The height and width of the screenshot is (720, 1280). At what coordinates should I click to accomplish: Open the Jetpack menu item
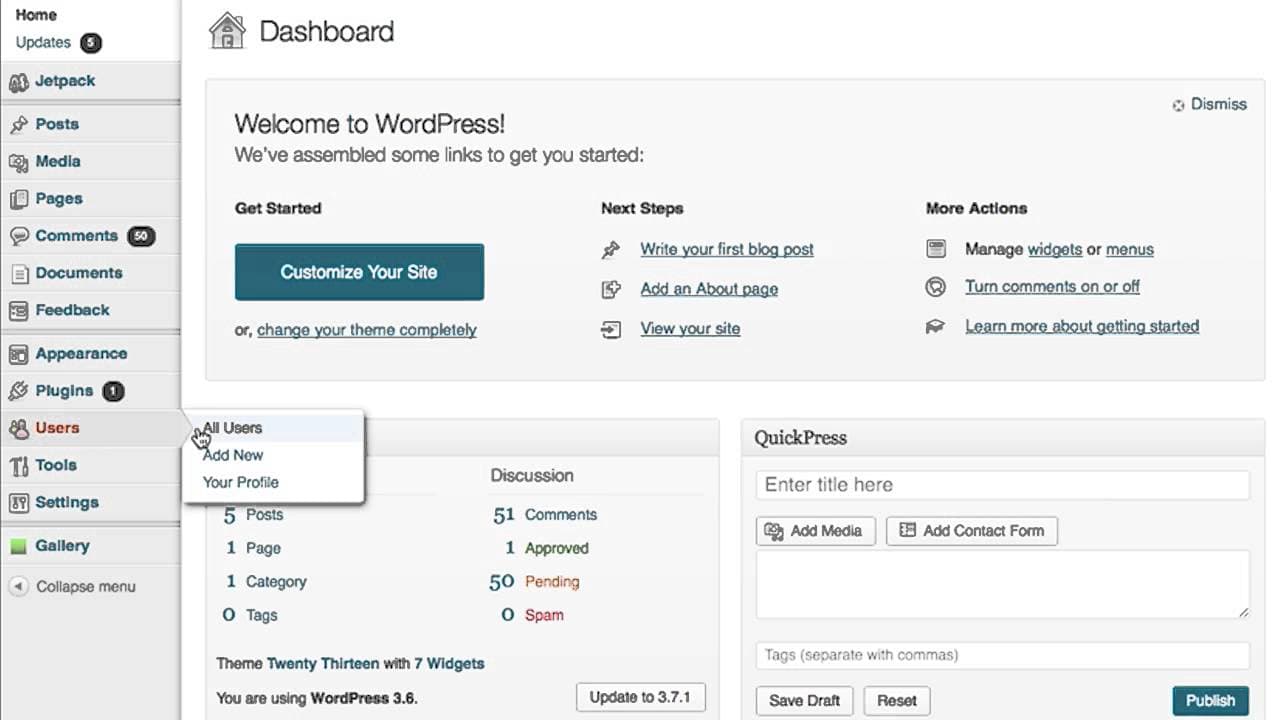pos(65,81)
